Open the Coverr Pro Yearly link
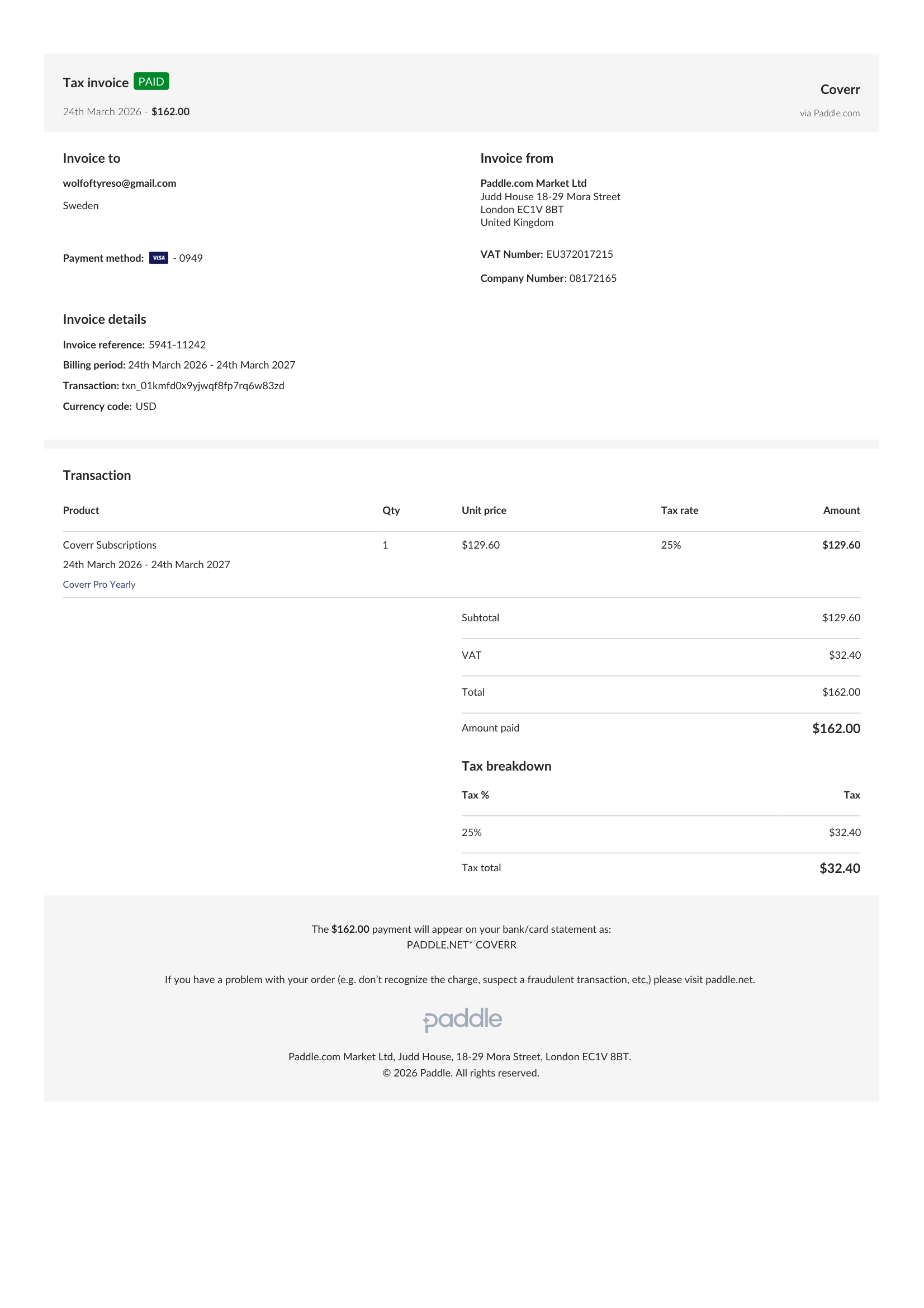 coord(99,584)
